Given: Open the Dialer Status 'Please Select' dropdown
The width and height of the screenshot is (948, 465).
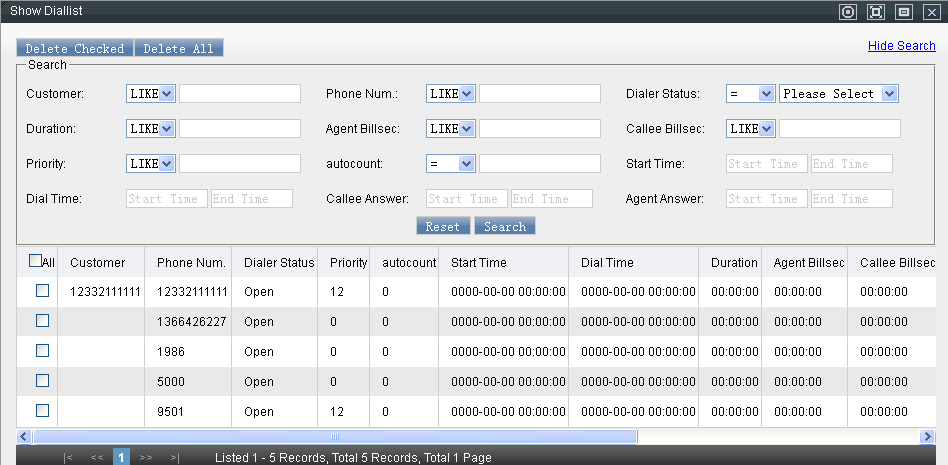Looking at the screenshot, I should (839, 94).
